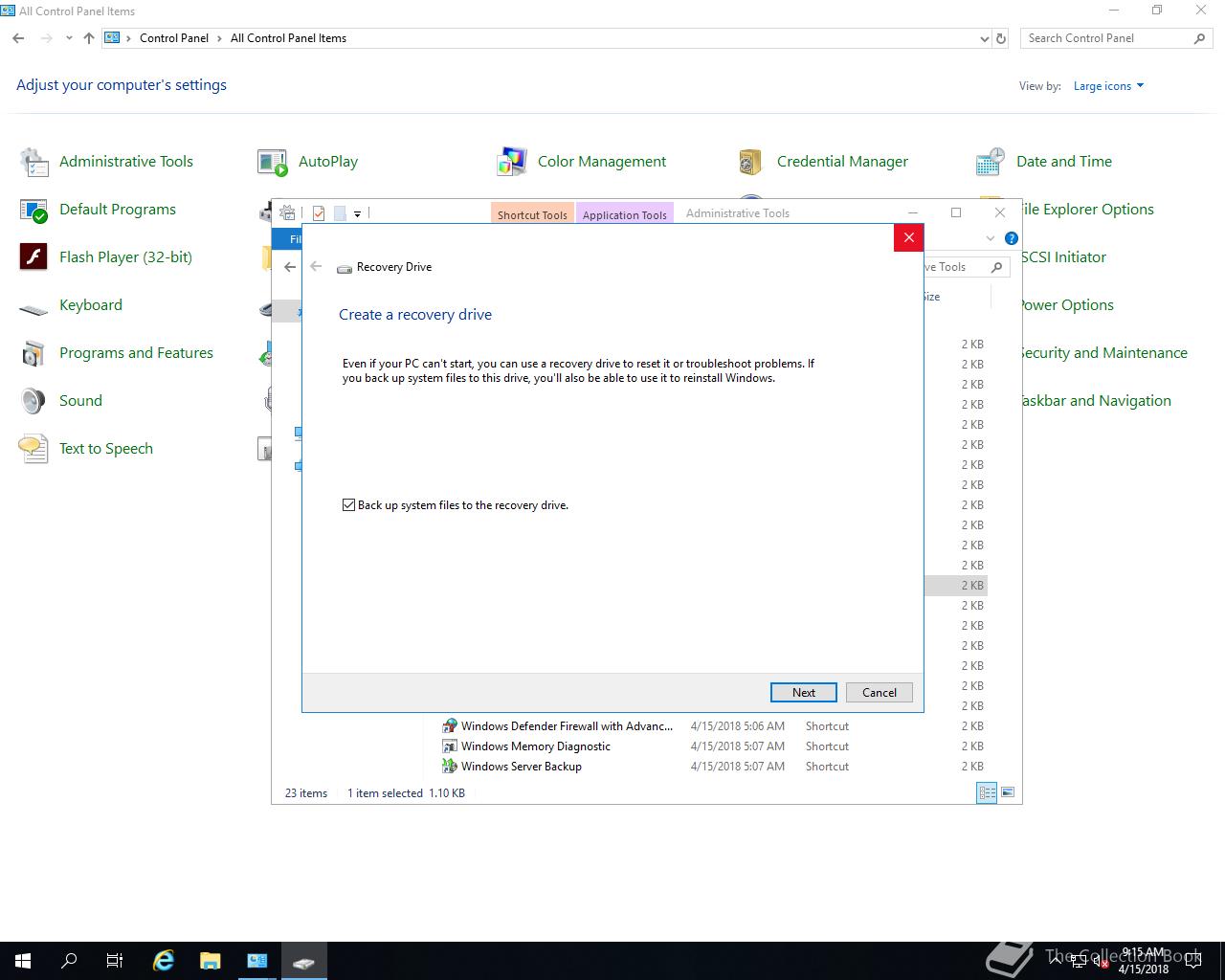Click the Windows Server Backup shortcut icon
The height and width of the screenshot is (980, 1225).
[x=449, y=767]
